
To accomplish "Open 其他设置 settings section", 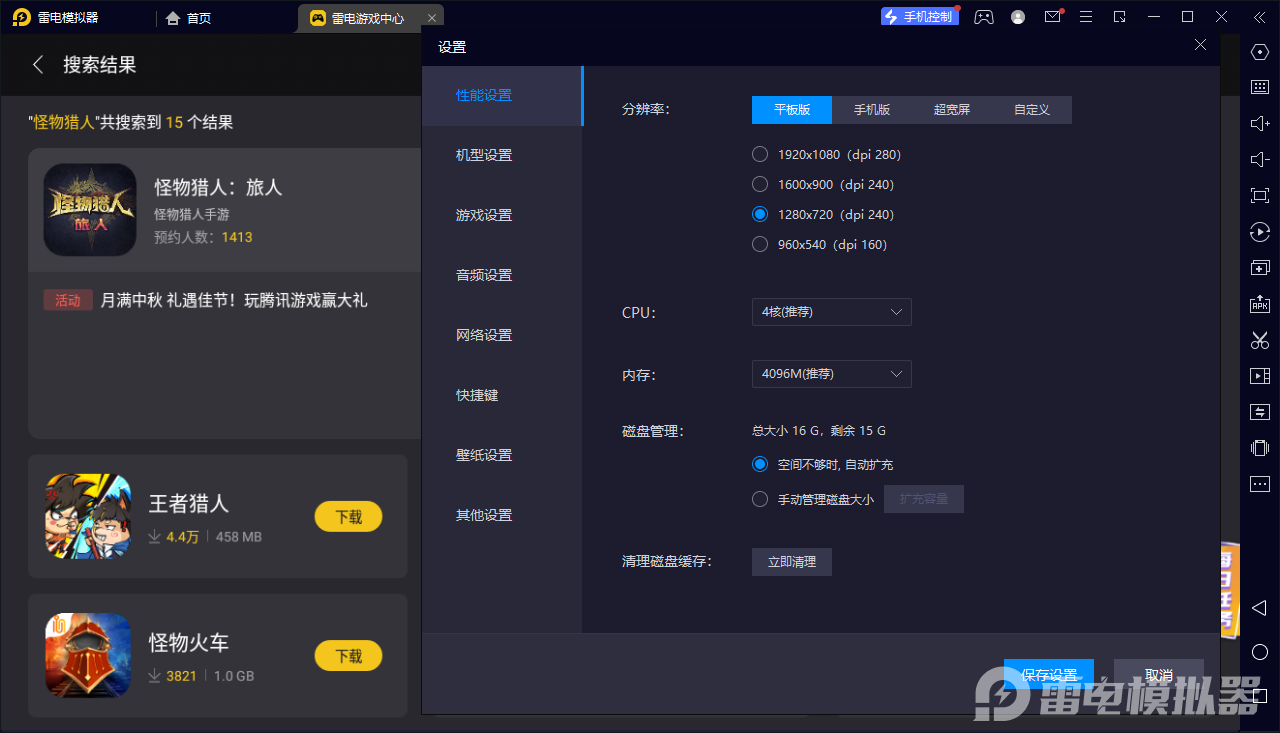I will [501, 515].
